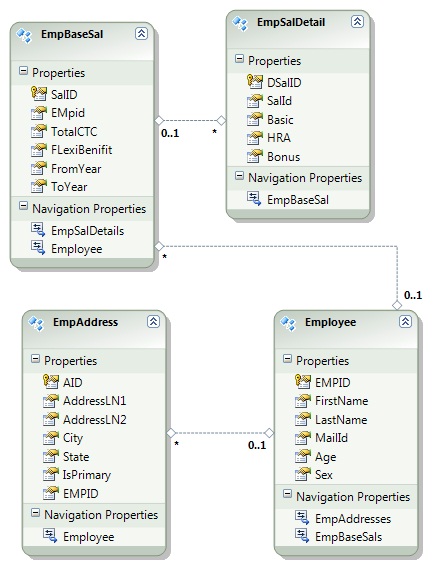Select the State property
The width and height of the screenshot is (434, 564).
[x=76, y=456]
